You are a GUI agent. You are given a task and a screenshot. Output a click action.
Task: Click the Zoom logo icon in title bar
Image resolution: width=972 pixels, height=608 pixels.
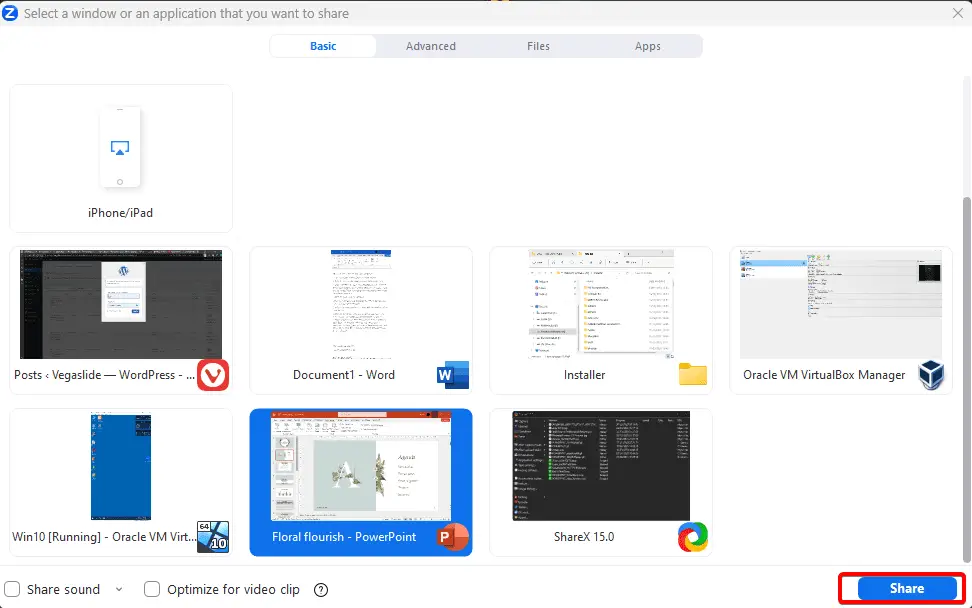(x=10, y=12)
